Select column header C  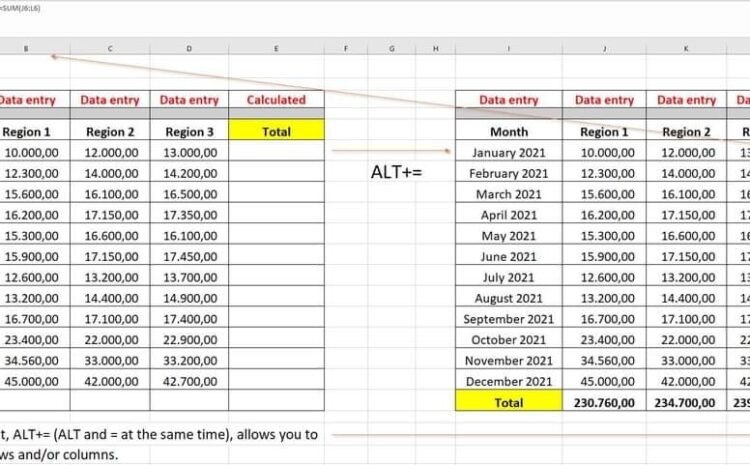110,48
